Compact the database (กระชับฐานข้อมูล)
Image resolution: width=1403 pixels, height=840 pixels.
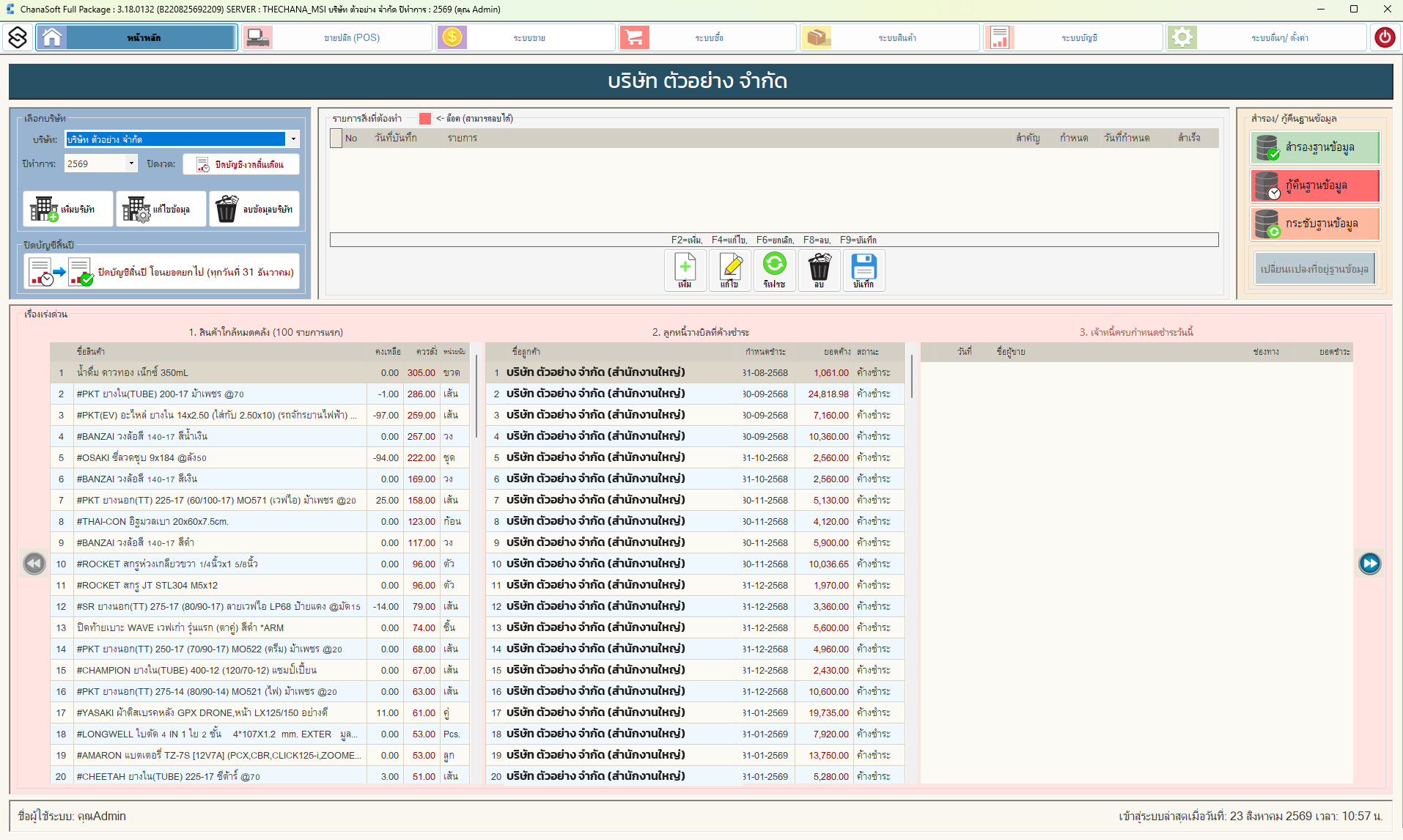[1315, 224]
